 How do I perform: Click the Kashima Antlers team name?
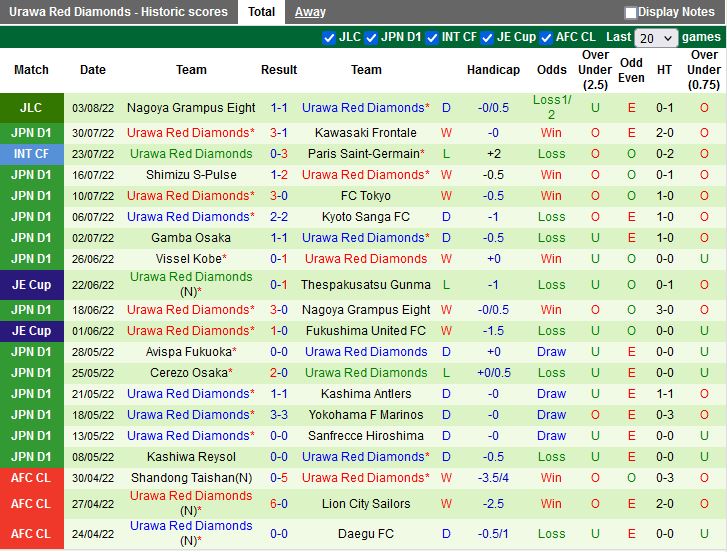tap(365, 394)
